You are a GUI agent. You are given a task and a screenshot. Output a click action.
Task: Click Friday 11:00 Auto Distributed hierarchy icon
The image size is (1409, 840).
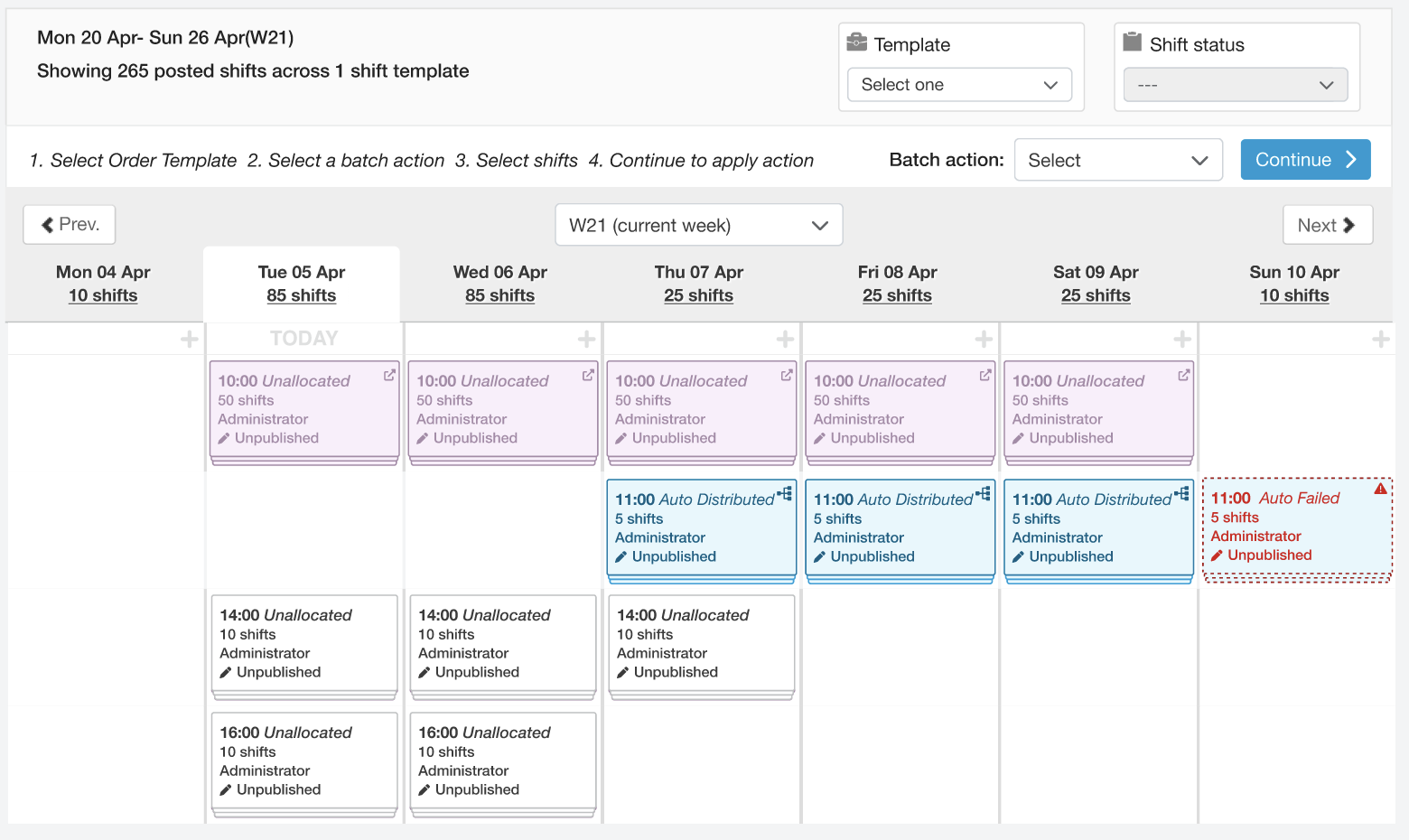pos(984,493)
